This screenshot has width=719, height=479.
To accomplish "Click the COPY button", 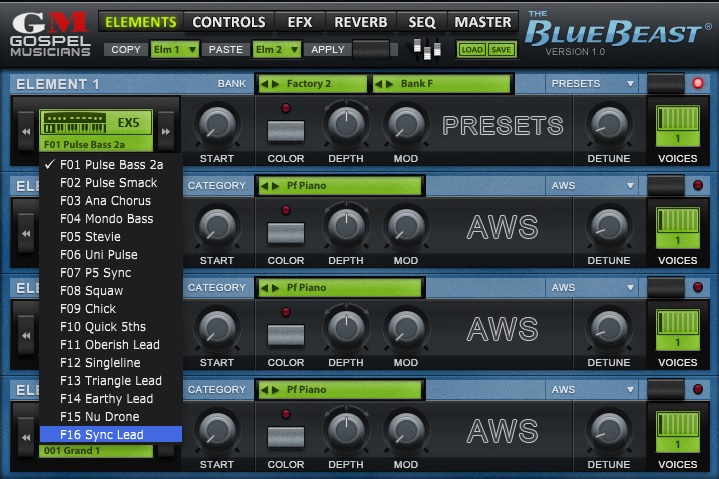I will click(x=126, y=50).
